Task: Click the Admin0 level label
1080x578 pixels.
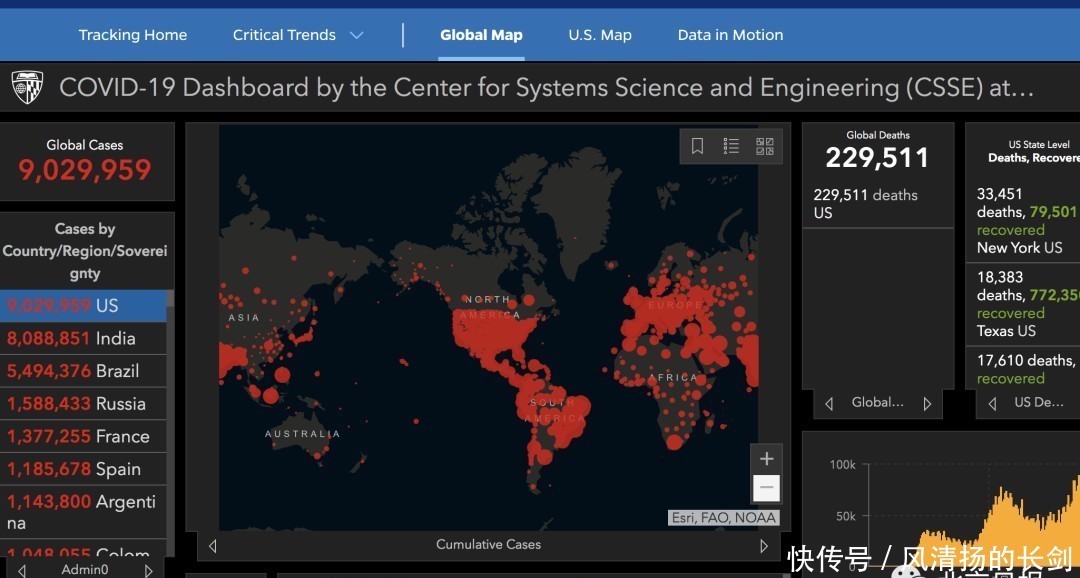Action: click(x=85, y=570)
